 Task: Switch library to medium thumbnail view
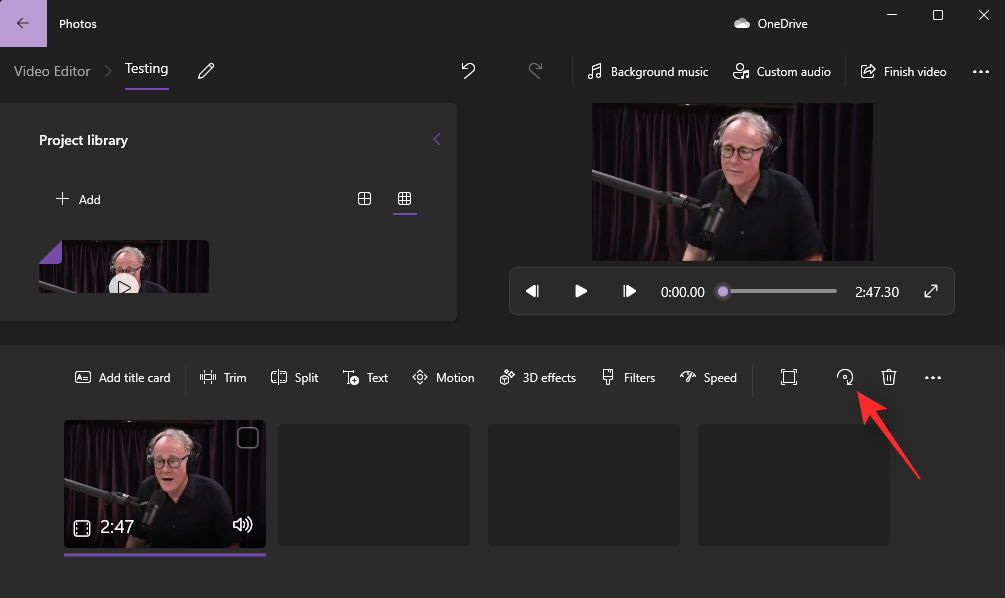(364, 199)
